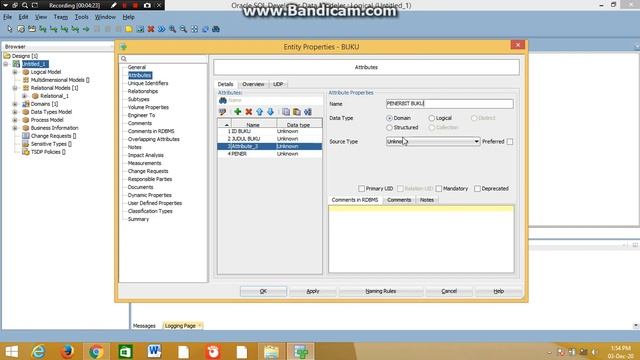
Task: Check the Mandatory checkbox
Action: (439, 189)
